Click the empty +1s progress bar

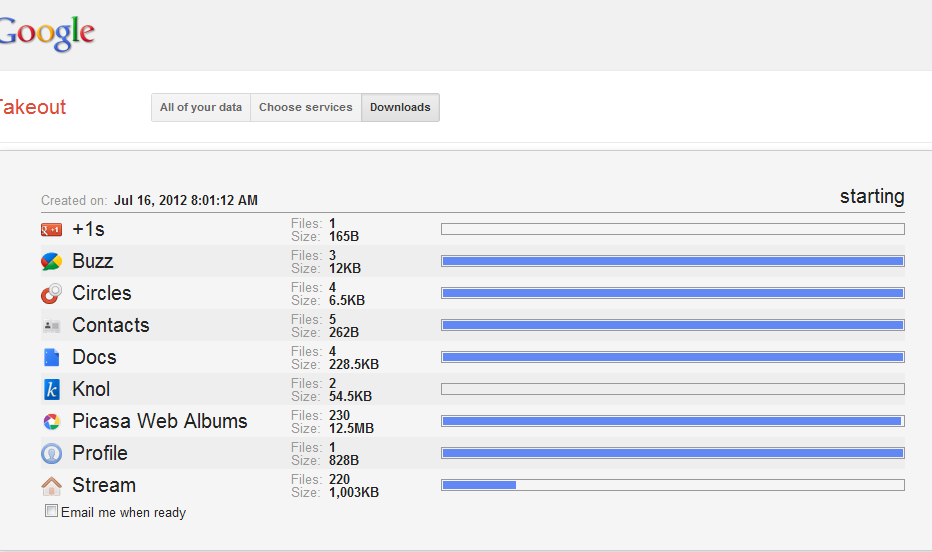pyautogui.click(x=672, y=229)
